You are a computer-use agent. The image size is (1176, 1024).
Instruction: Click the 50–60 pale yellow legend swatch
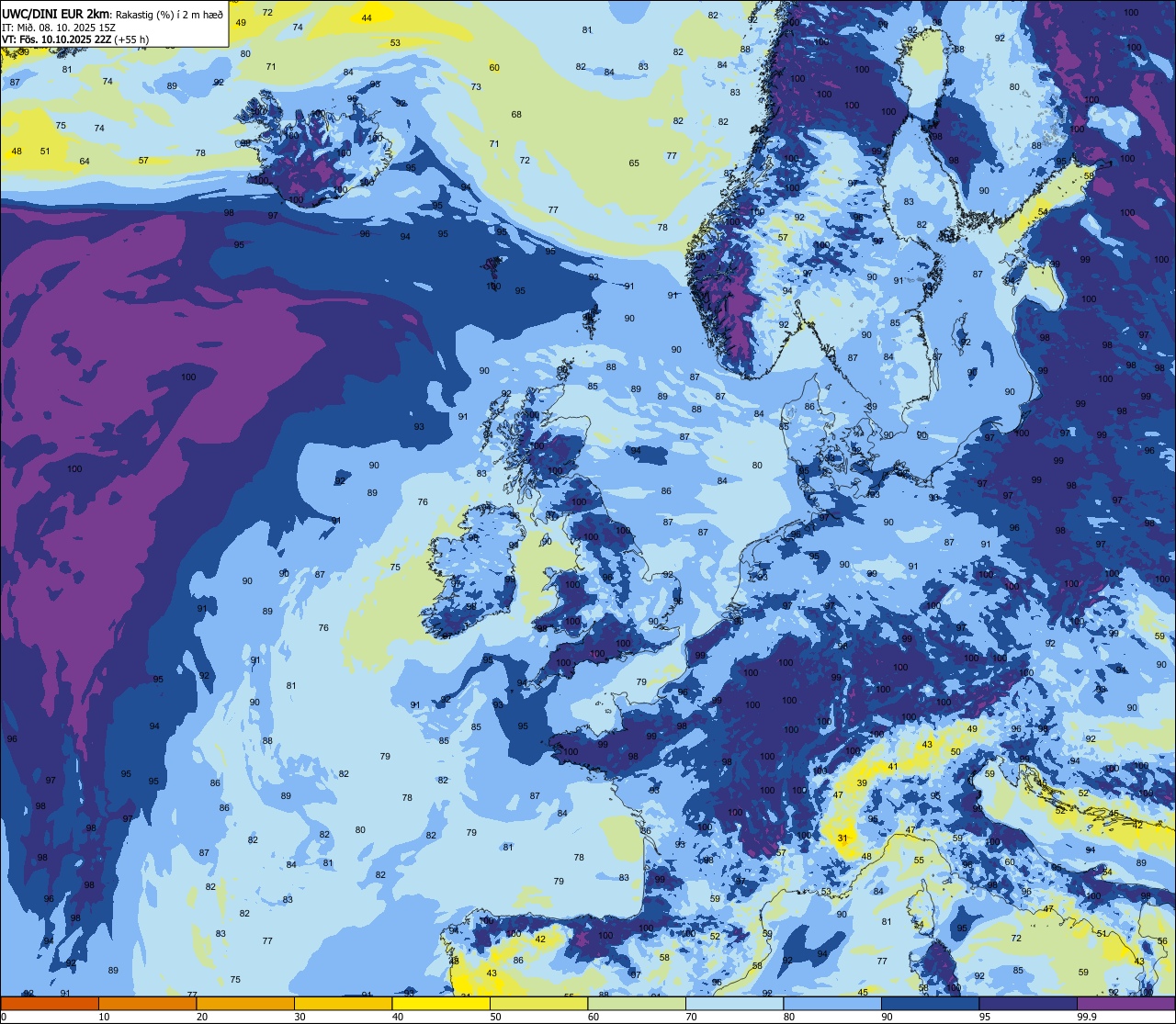pos(538,1003)
